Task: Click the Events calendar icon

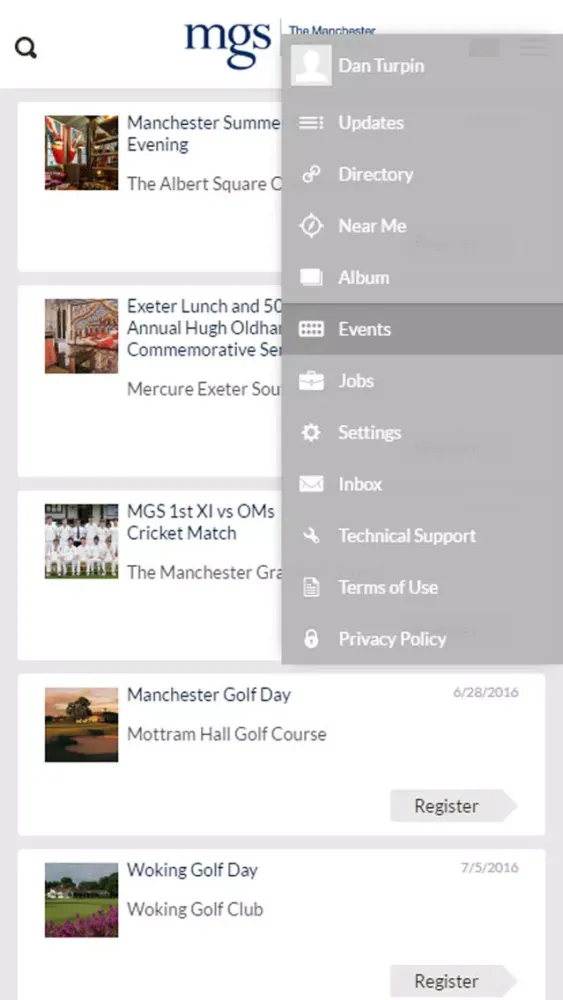Action: (311, 329)
